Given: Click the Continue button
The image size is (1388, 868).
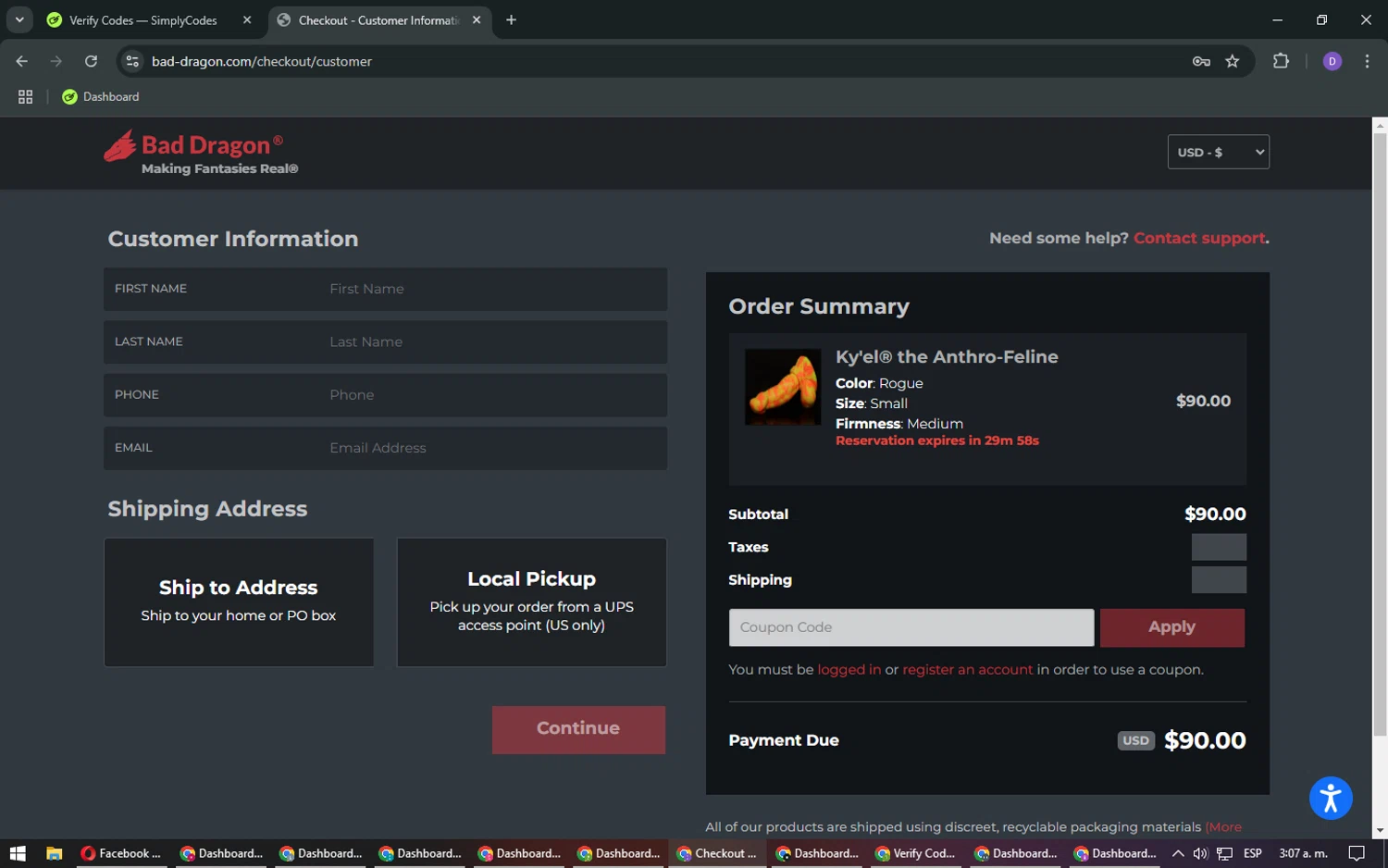Looking at the screenshot, I should (x=578, y=729).
